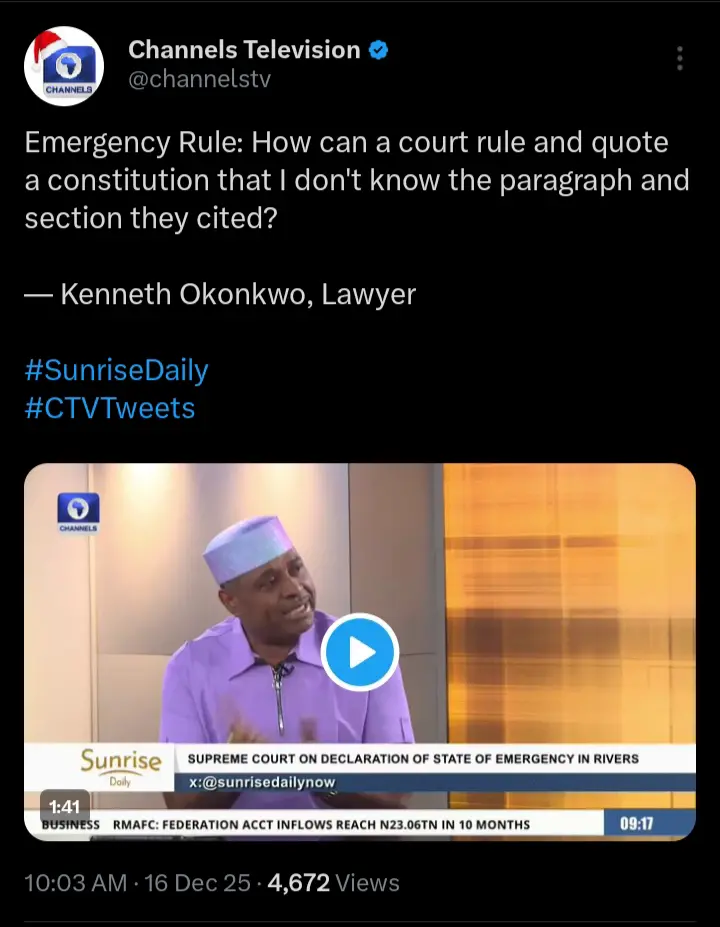This screenshot has height=927, width=720.
Task: Click the Channels Television display name
Action: pyautogui.click(x=244, y=50)
